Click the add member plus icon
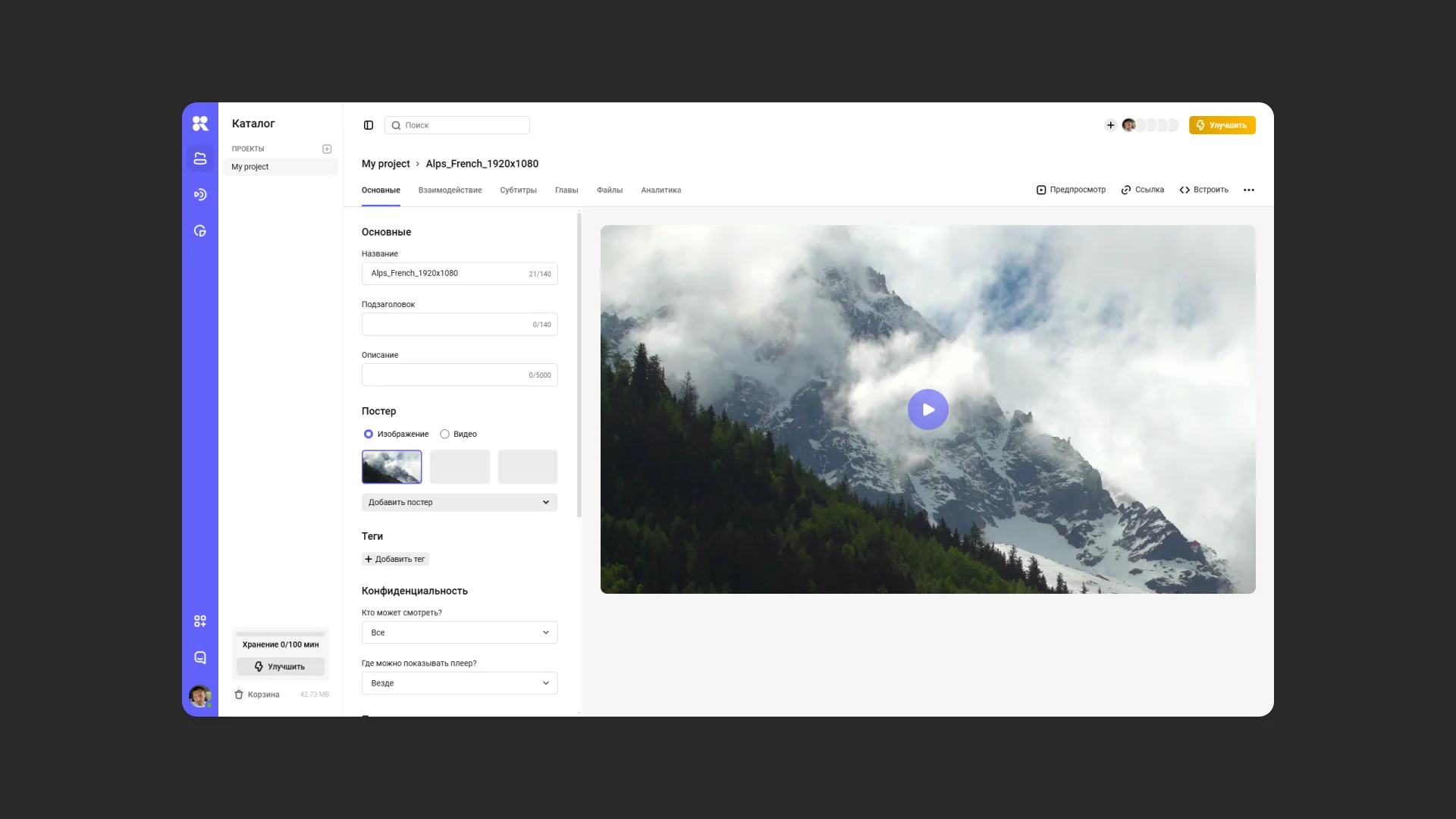This screenshot has height=819, width=1456. [1110, 125]
